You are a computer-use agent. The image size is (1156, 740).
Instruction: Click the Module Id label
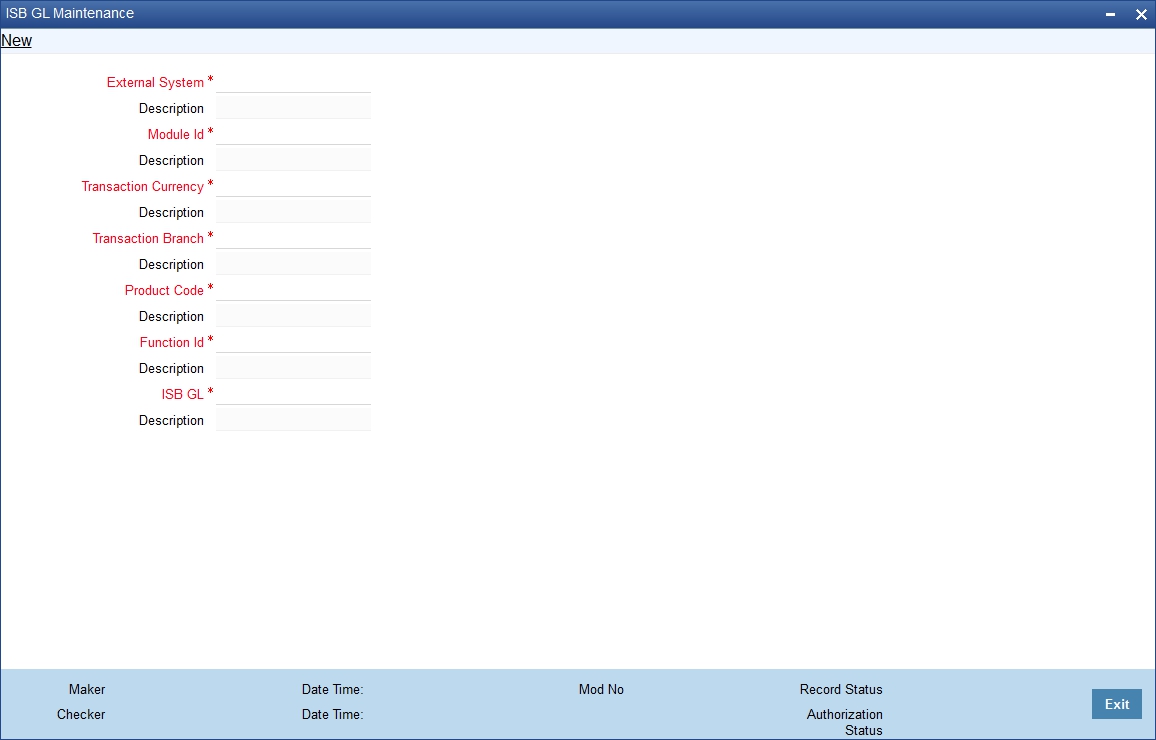point(175,134)
